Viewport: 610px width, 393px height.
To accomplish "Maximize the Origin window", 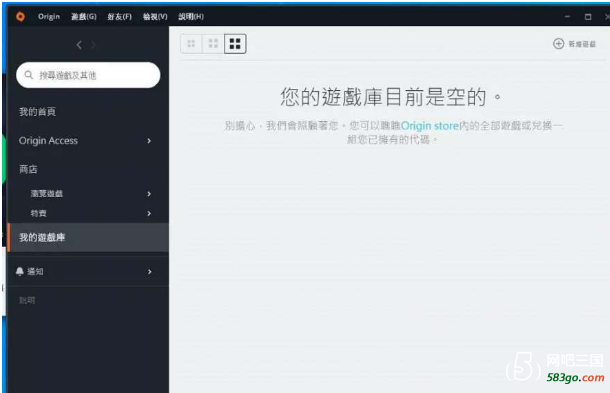I will click(588, 17).
